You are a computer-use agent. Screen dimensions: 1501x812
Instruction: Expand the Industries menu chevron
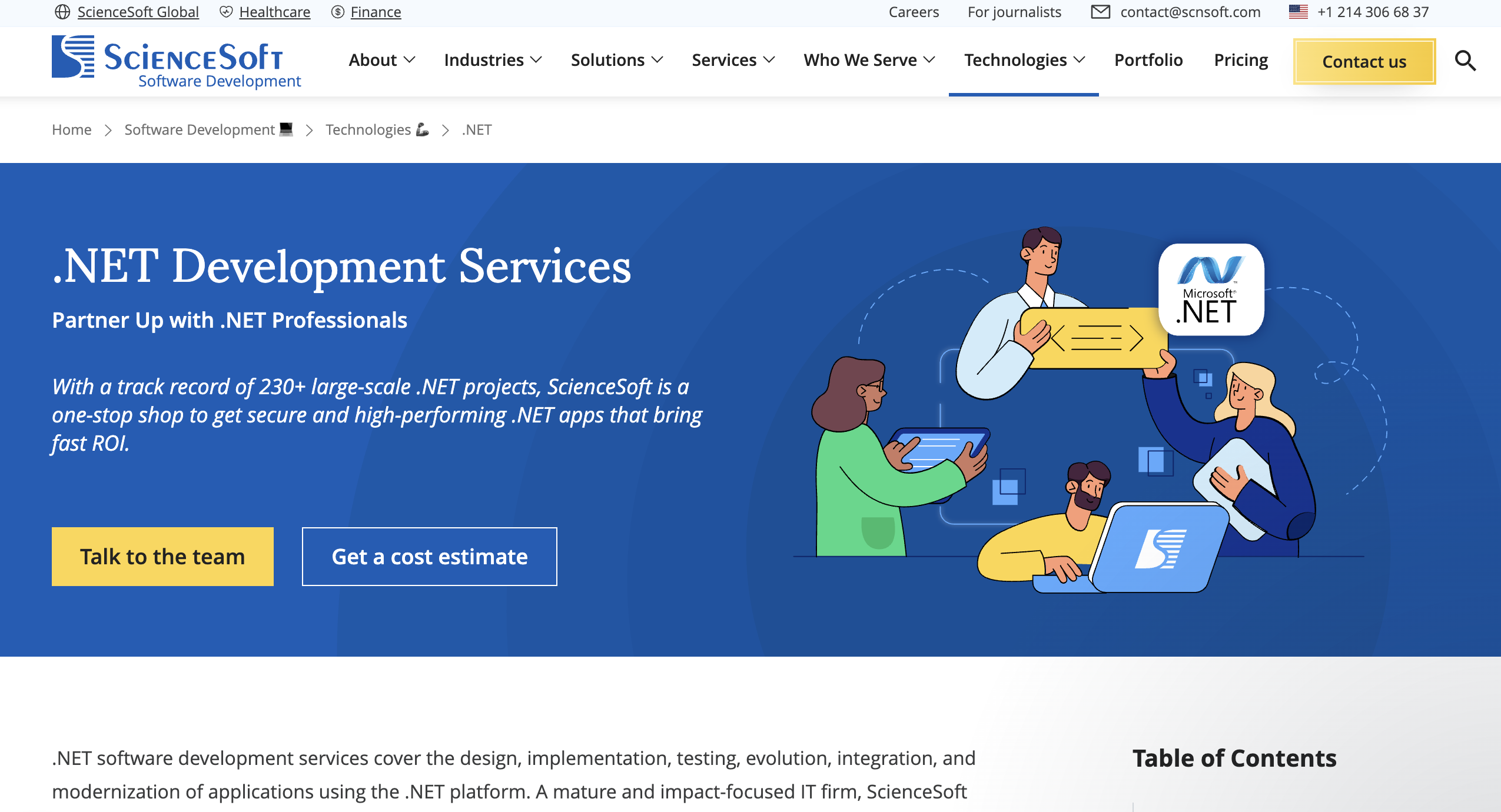pos(536,60)
